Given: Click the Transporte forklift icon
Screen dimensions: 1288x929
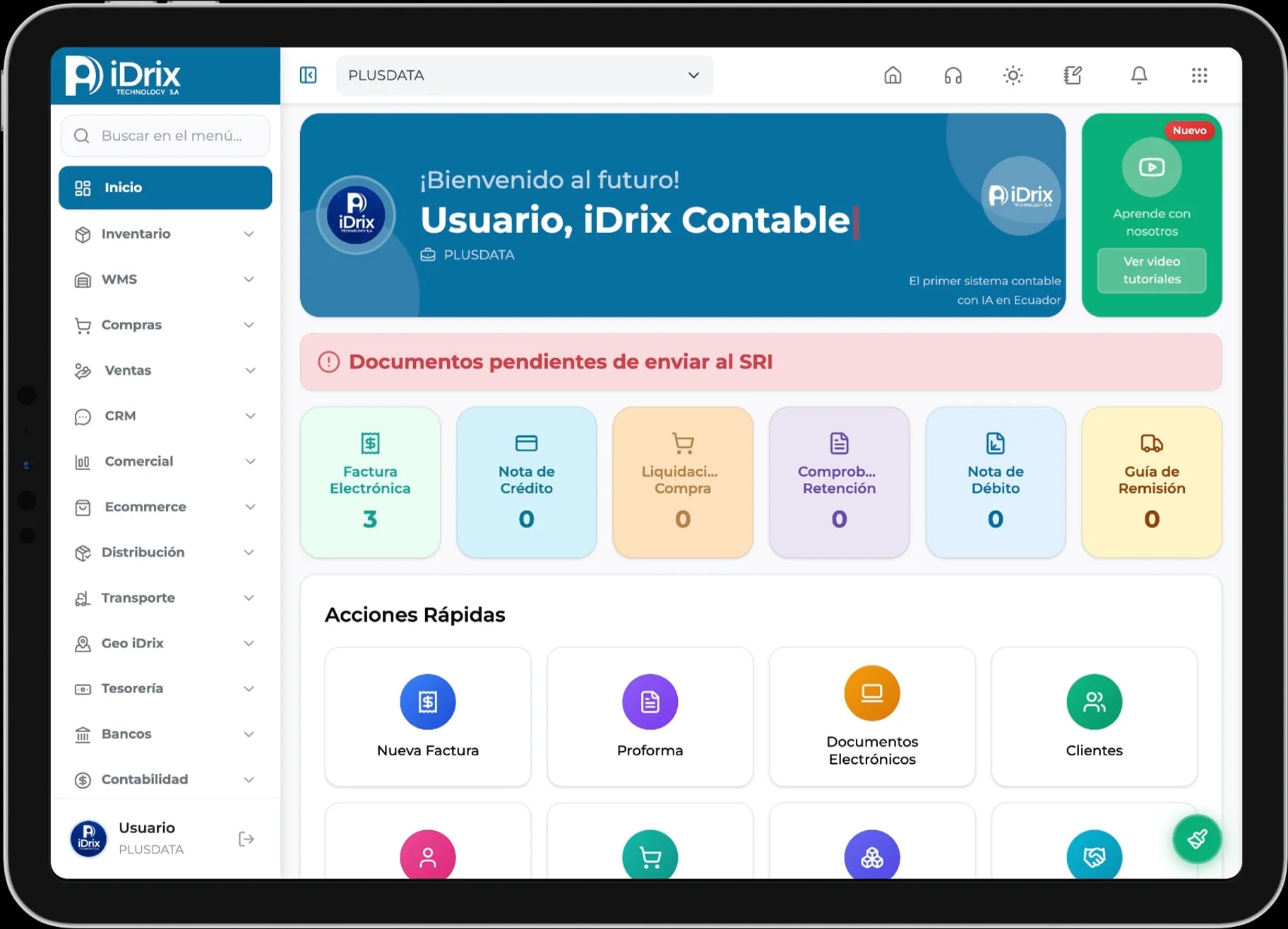Looking at the screenshot, I should 83,599.
